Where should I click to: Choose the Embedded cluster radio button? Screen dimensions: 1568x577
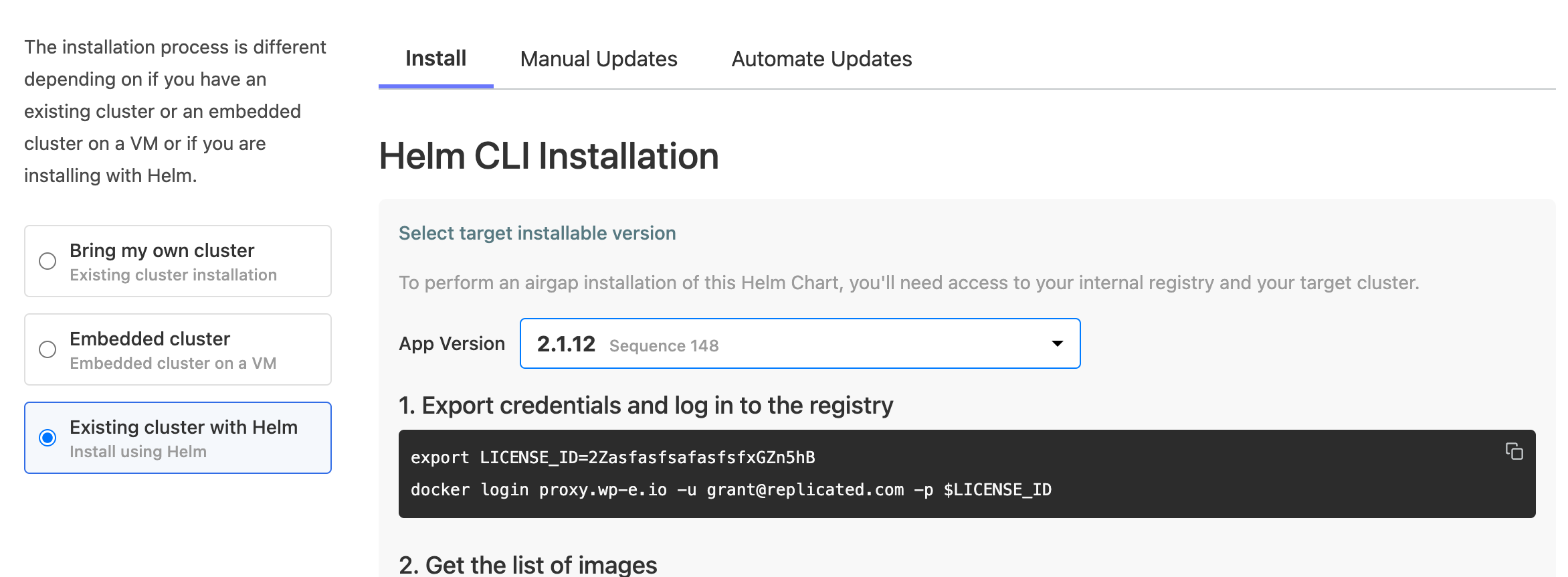[x=47, y=349]
